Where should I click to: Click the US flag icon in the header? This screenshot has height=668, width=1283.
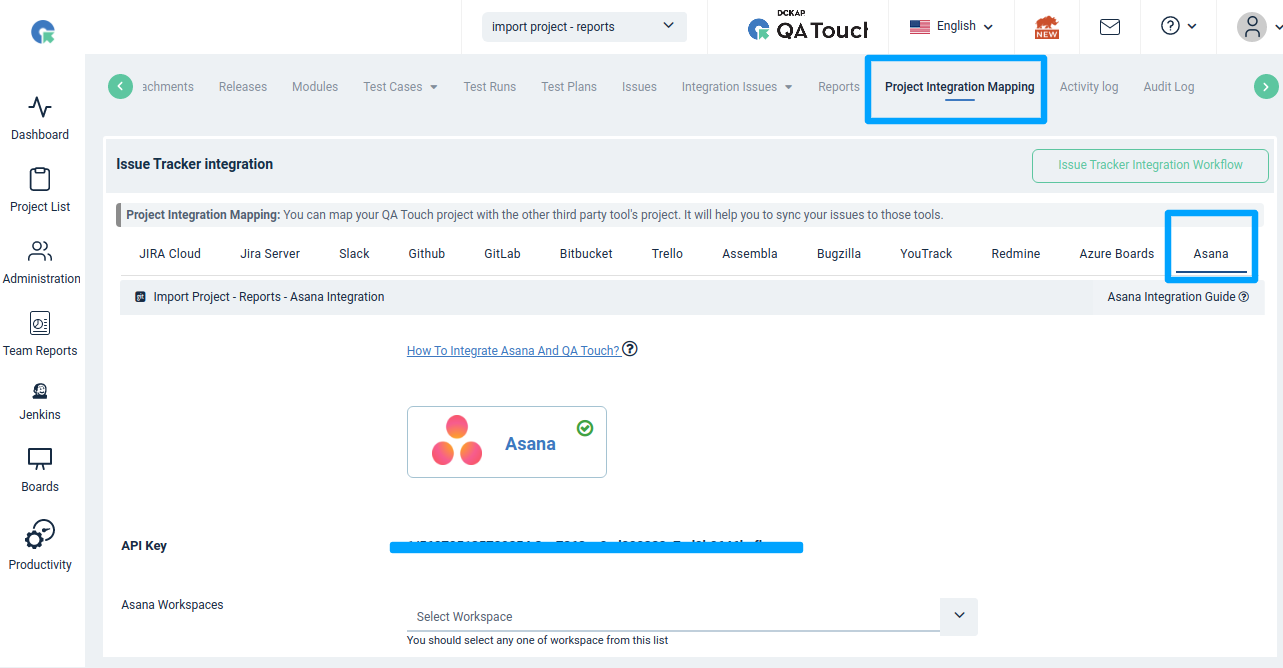tap(920, 27)
